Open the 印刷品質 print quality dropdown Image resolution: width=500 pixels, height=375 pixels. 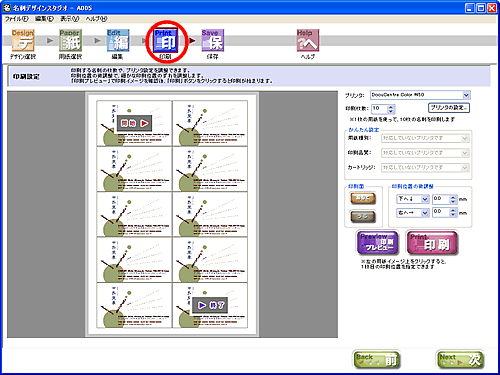tap(465, 153)
